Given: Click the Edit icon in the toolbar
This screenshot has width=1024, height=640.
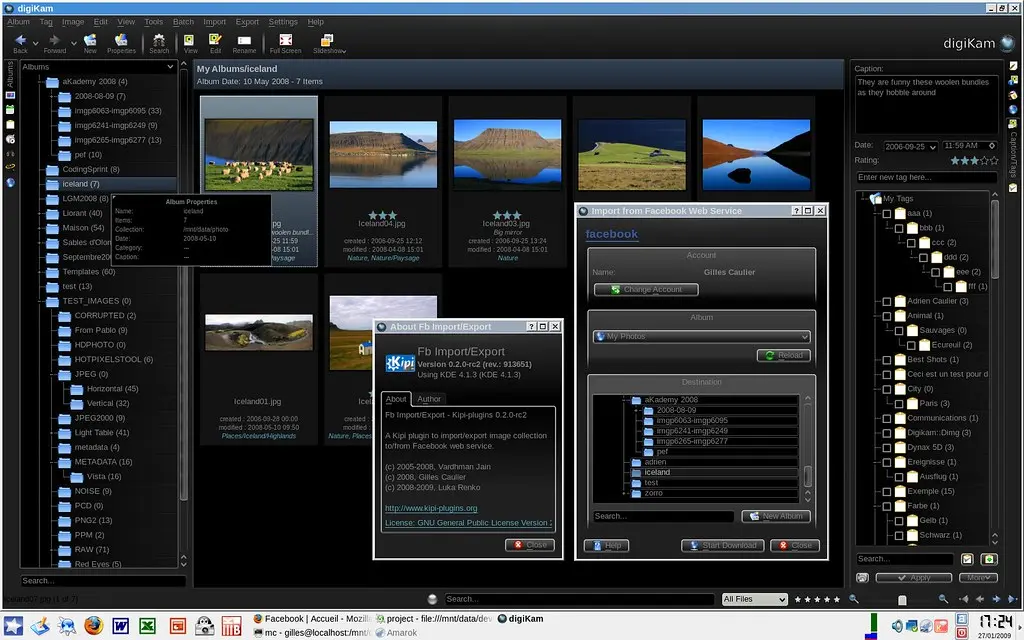Looking at the screenshot, I should click(x=215, y=40).
